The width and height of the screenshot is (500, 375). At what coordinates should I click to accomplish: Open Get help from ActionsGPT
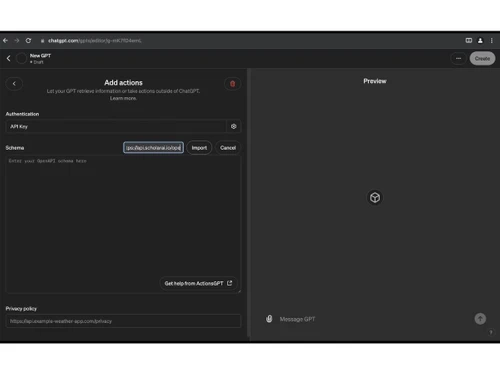click(x=198, y=283)
